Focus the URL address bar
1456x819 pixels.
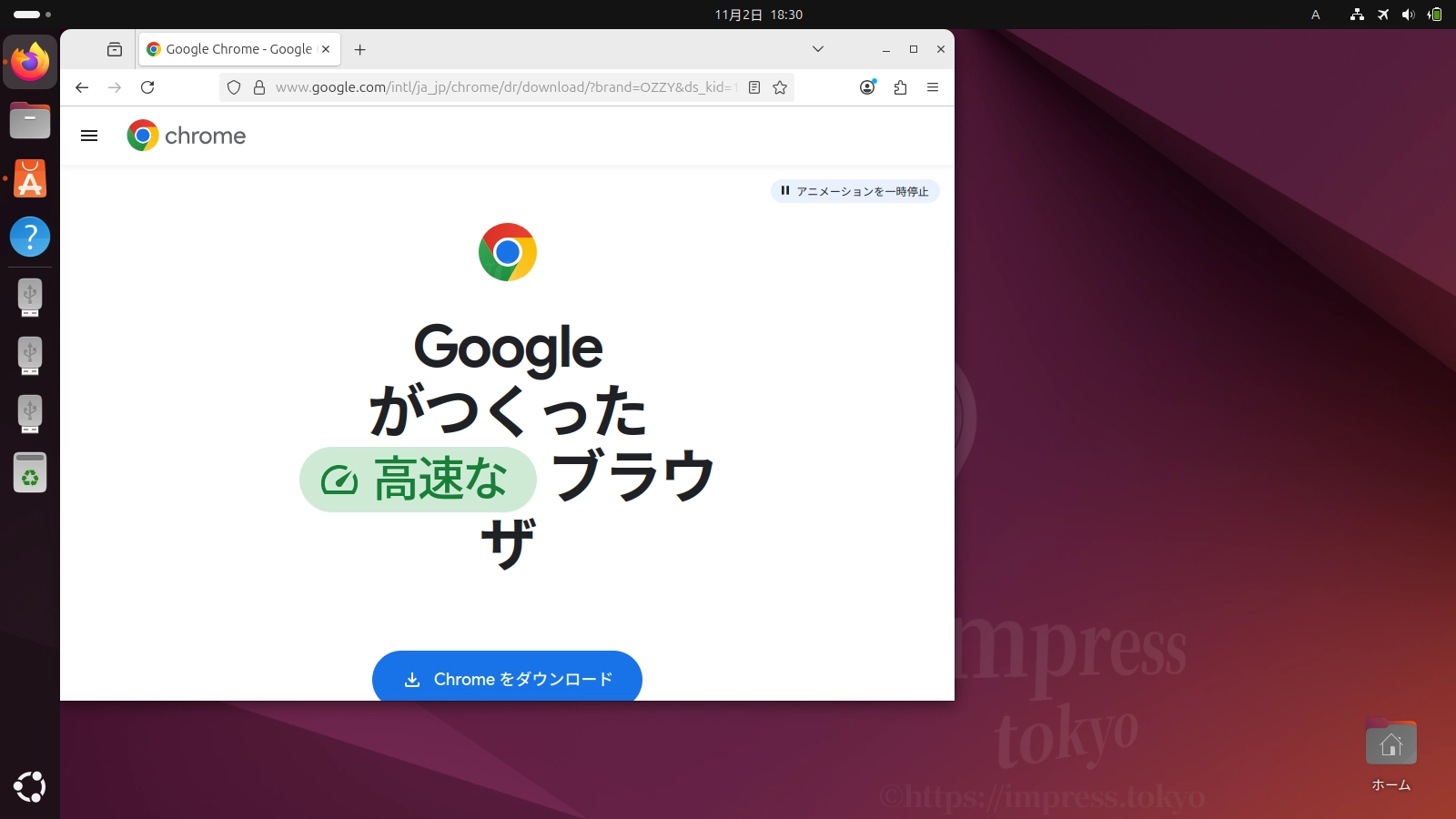pos(506,87)
